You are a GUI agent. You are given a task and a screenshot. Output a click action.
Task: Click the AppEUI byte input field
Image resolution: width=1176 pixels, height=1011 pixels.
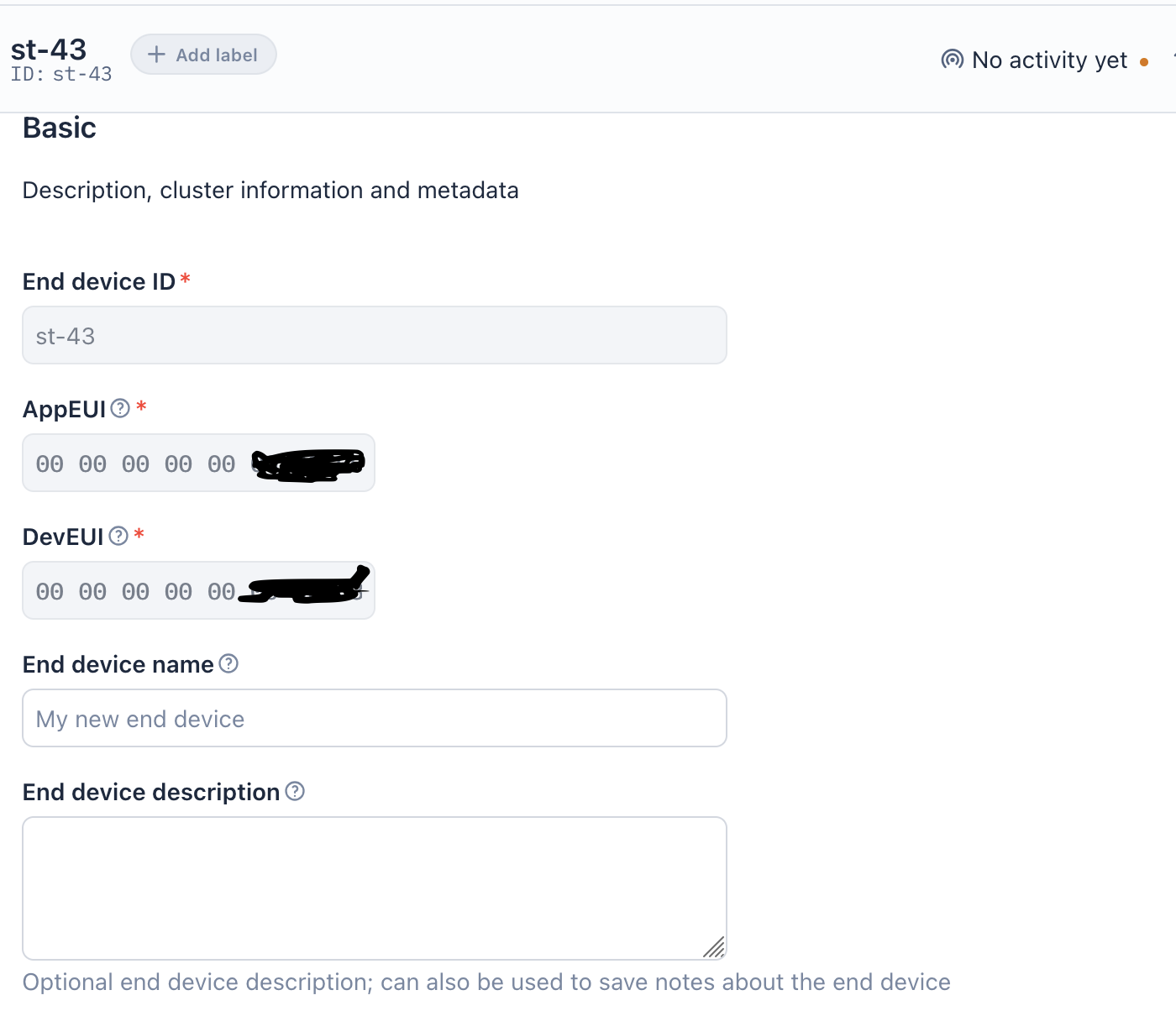134,464
